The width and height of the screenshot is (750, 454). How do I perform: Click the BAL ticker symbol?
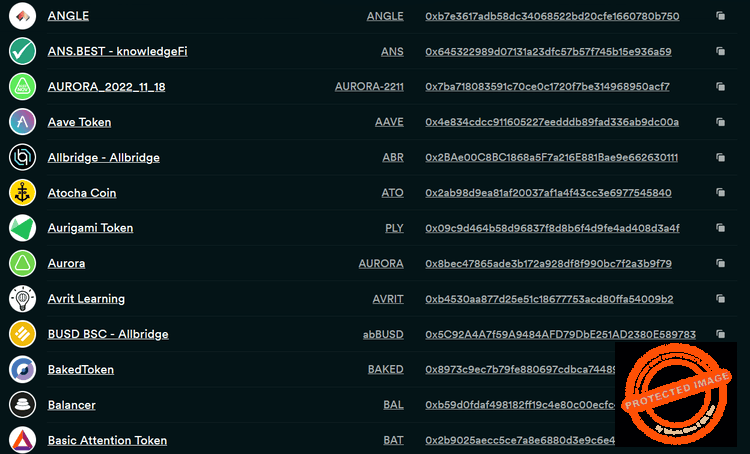(393, 405)
